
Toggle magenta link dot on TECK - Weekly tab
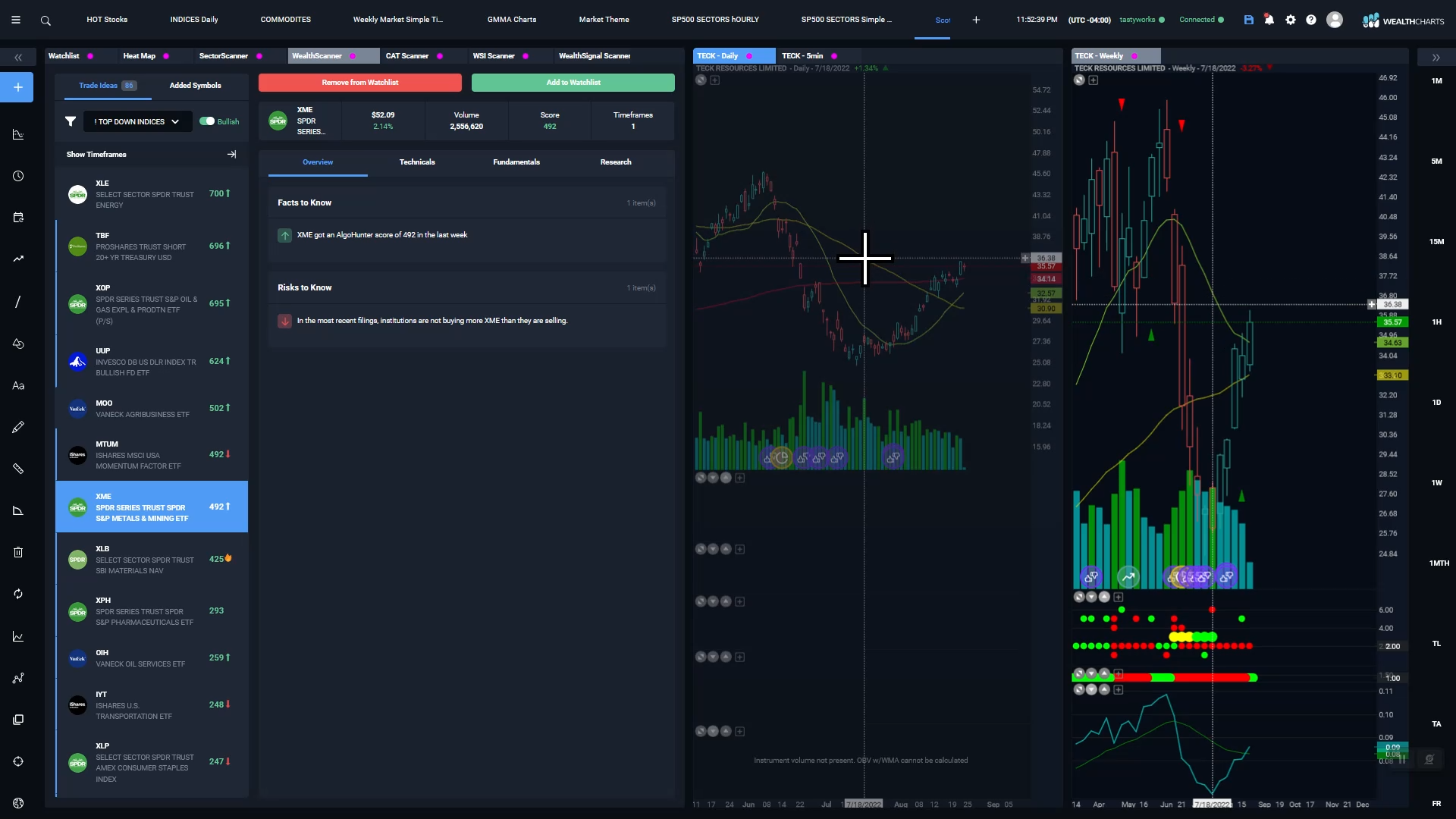click(1134, 56)
